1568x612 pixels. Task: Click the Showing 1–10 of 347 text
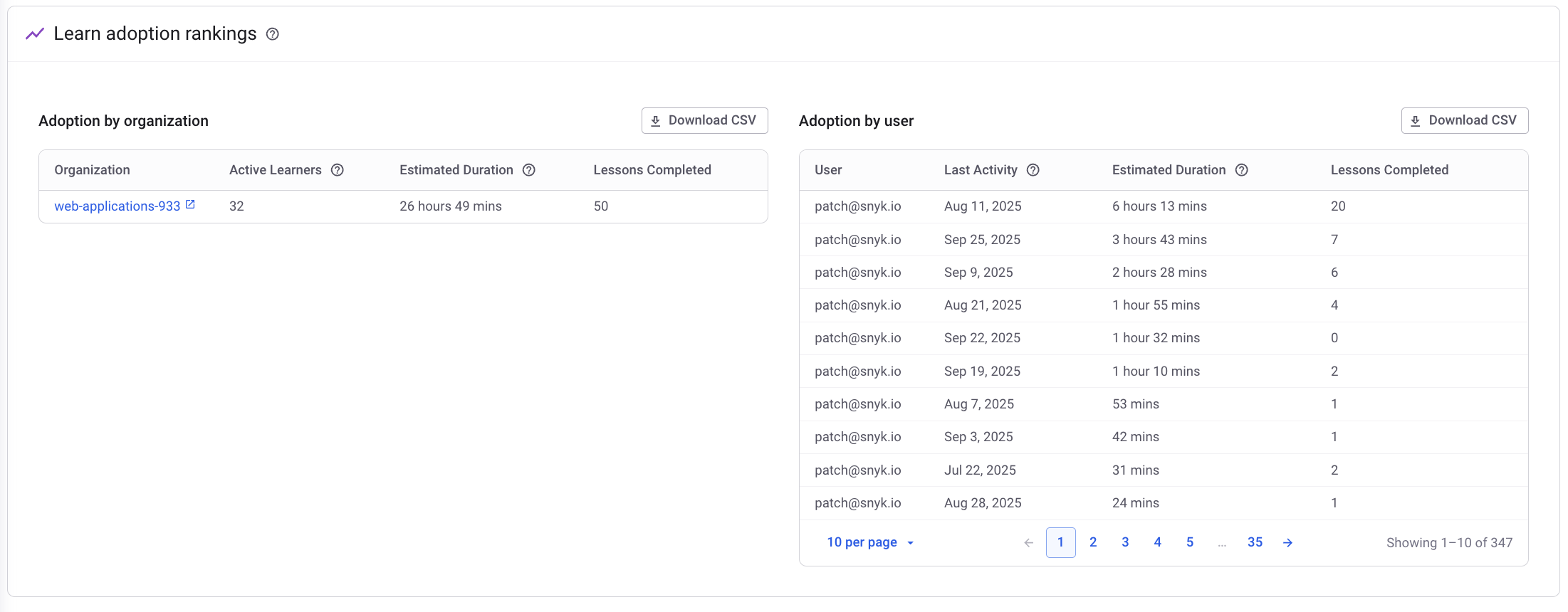click(1449, 543)
